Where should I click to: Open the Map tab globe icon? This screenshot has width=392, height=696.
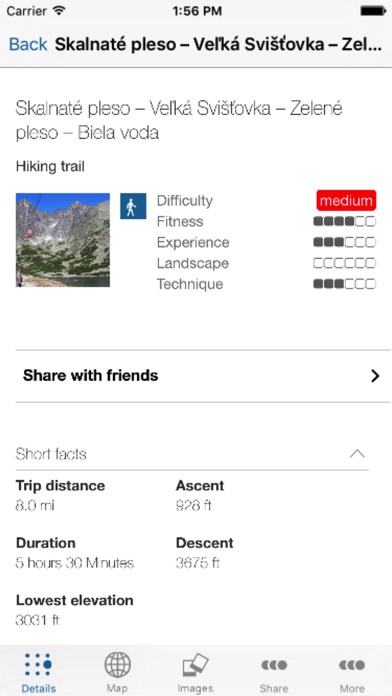tap(118, 664)
